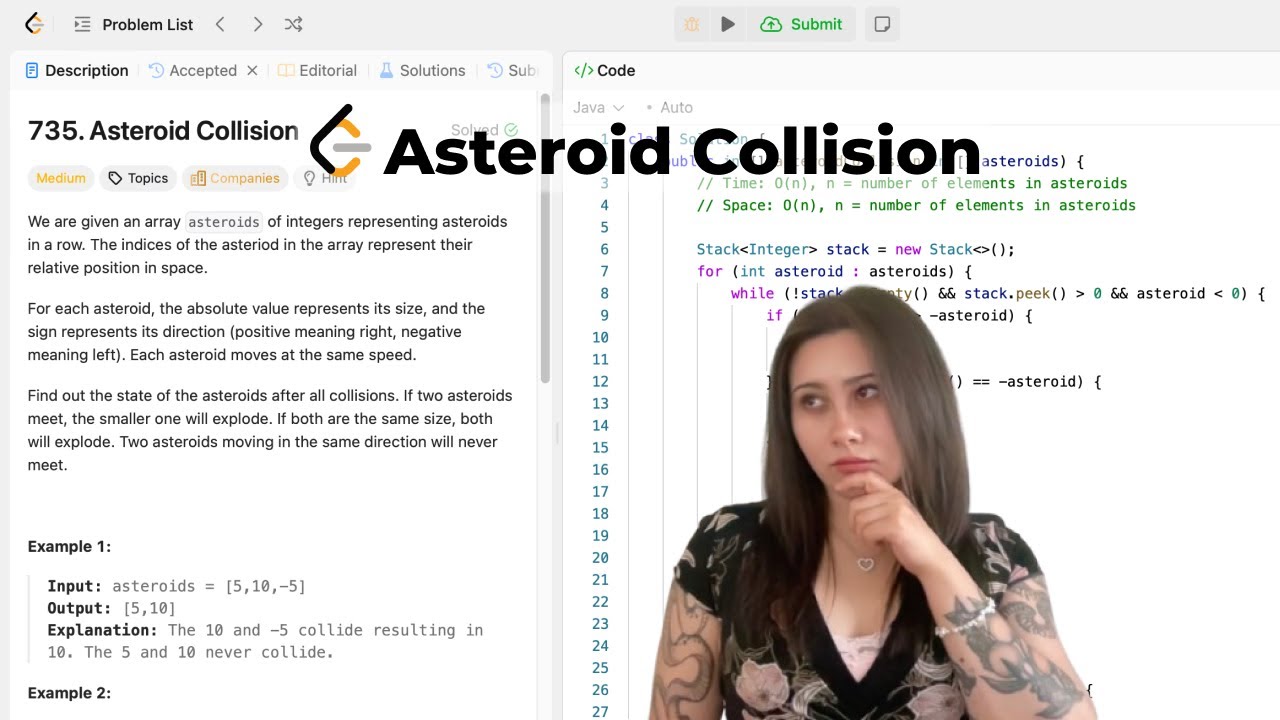1280x720 pixels.
Task: Click the LeetCode logo icon
Action: pyautogui.click(x=34, y=24)
